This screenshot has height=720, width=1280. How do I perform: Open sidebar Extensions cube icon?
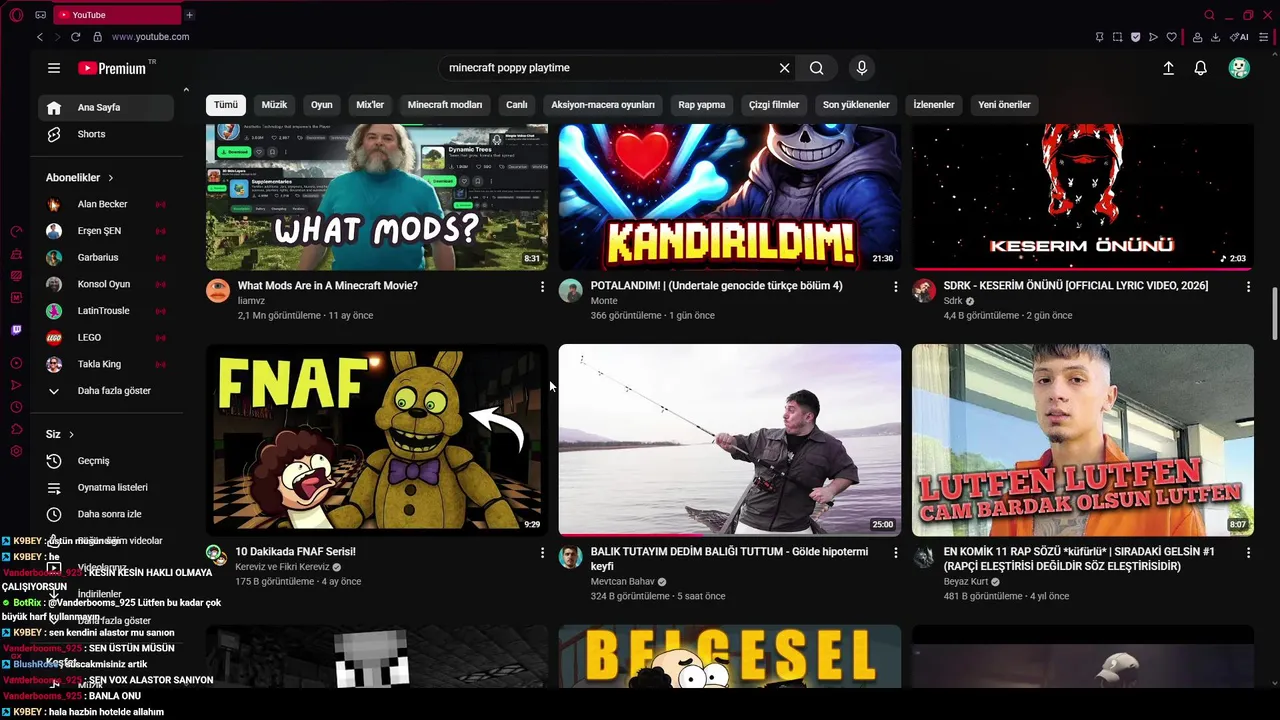(x=16, y=429)
